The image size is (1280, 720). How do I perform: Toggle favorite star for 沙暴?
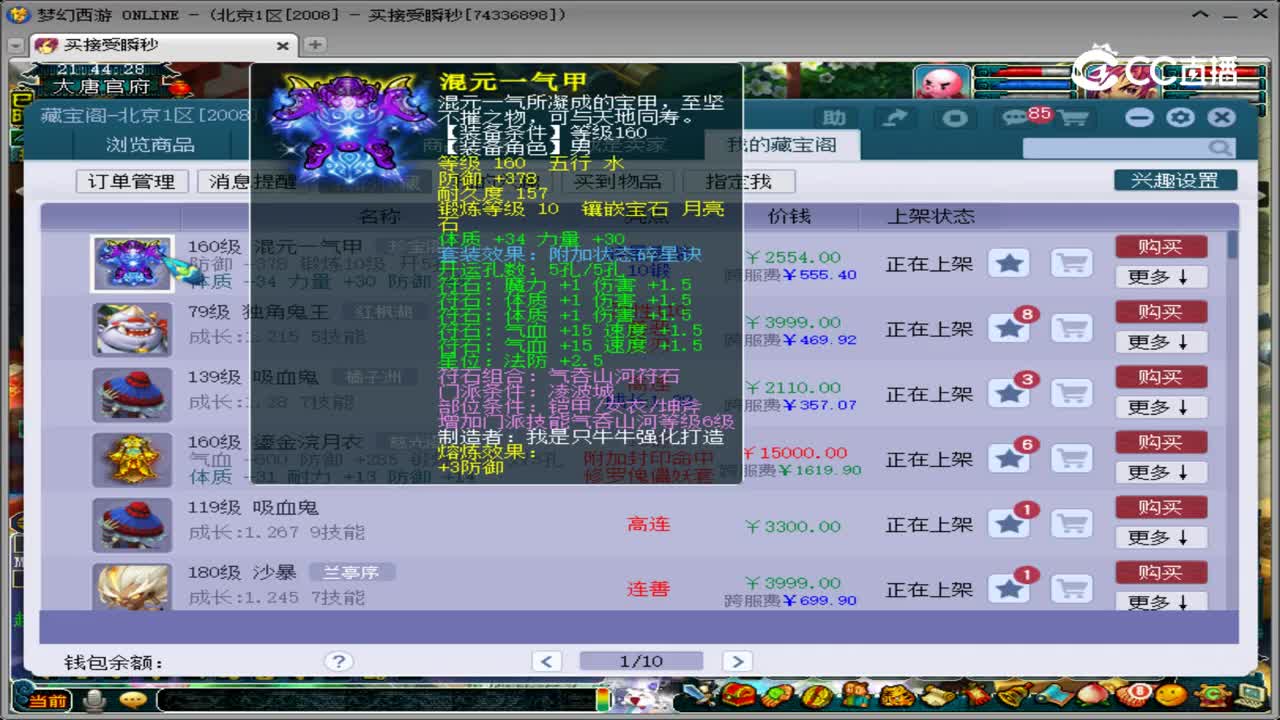pos(1009,589)
